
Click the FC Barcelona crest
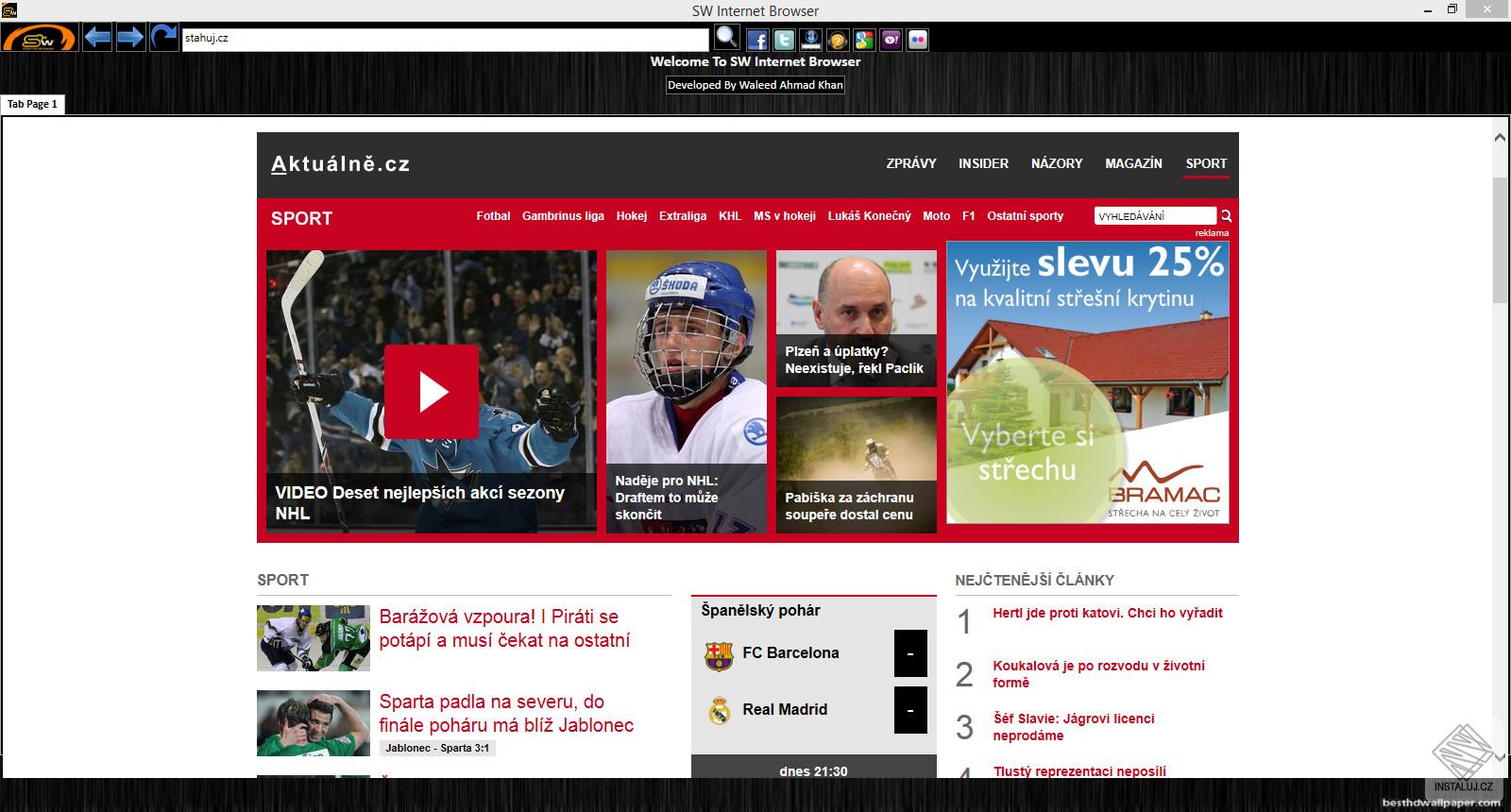[719, 654]
